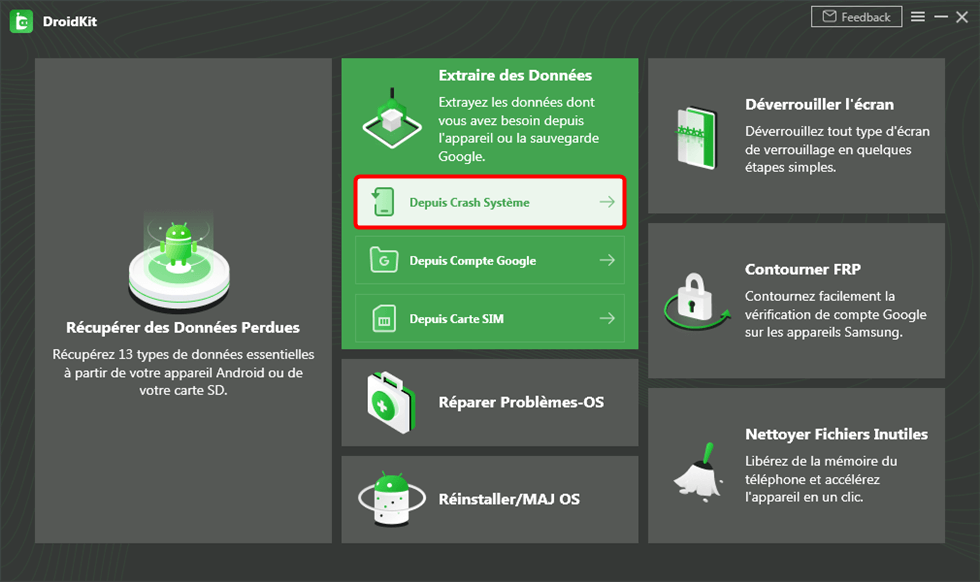Click the Réparer Problèmes-OS medical kit icon
The height and width of the screenshot is (582, 980).
(x=388, y=402)
